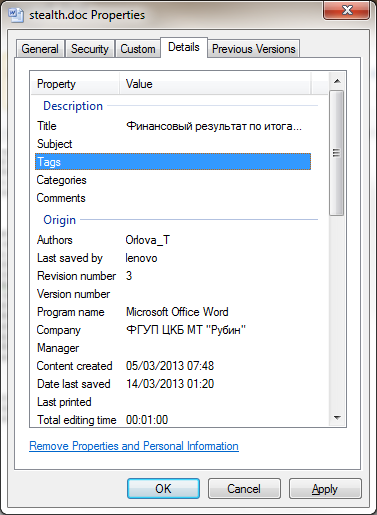Click the lenovo value
377x515 pixels.
click(x=141, y=258)
